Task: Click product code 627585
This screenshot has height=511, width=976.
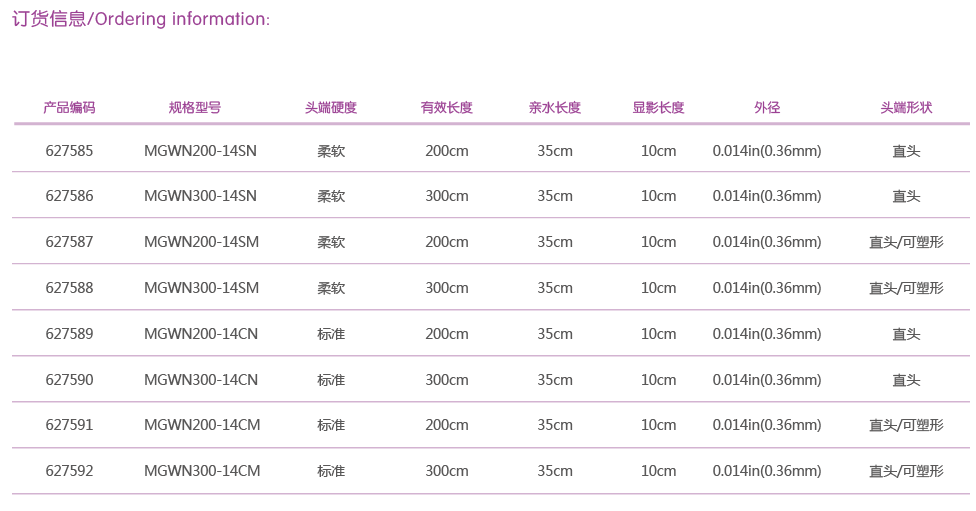Action: point(69,151)
